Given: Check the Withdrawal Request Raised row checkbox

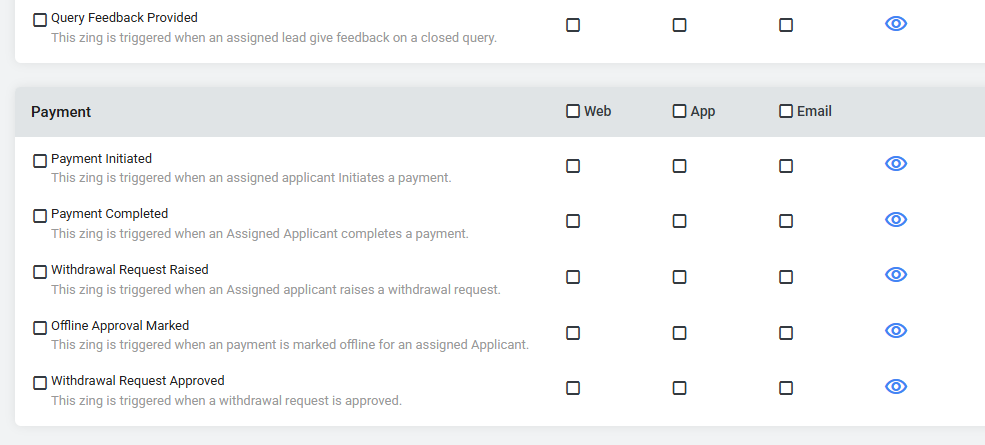Looking at the screenshot, I should pyautogui.click(x=40, y=272).
